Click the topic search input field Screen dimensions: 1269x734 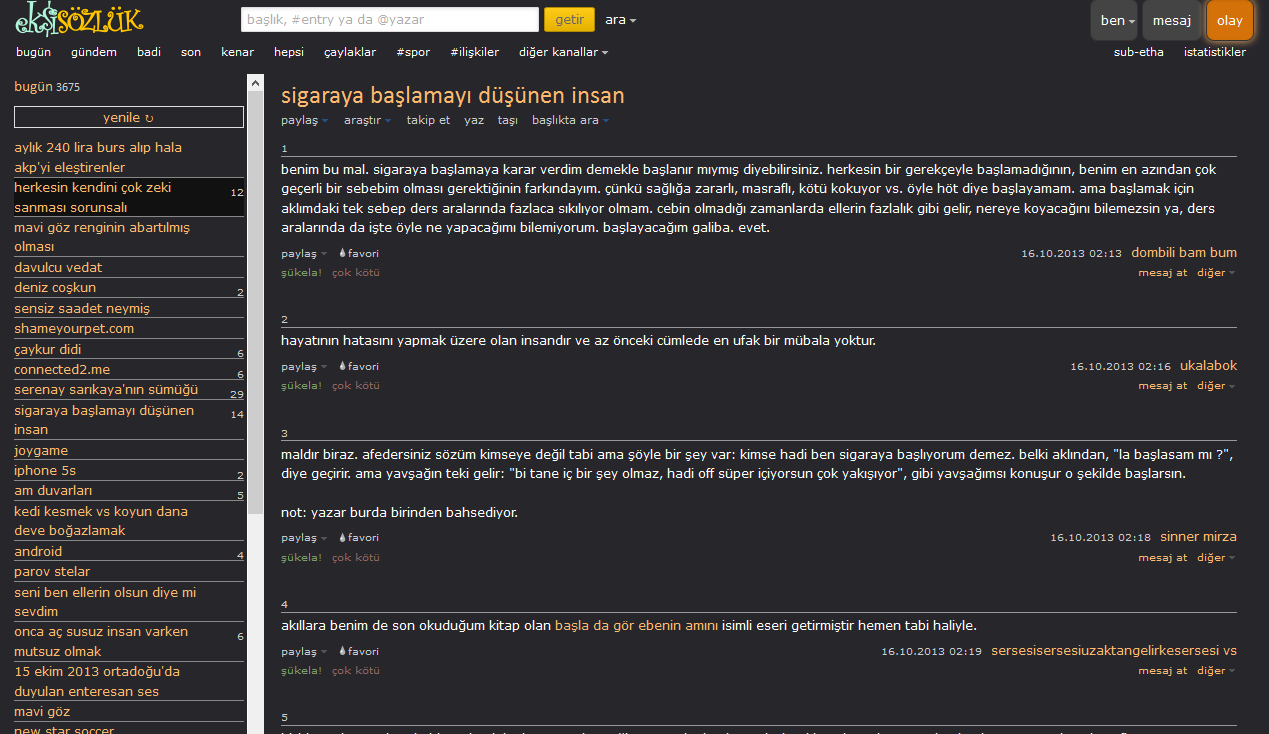pos(389,20)
